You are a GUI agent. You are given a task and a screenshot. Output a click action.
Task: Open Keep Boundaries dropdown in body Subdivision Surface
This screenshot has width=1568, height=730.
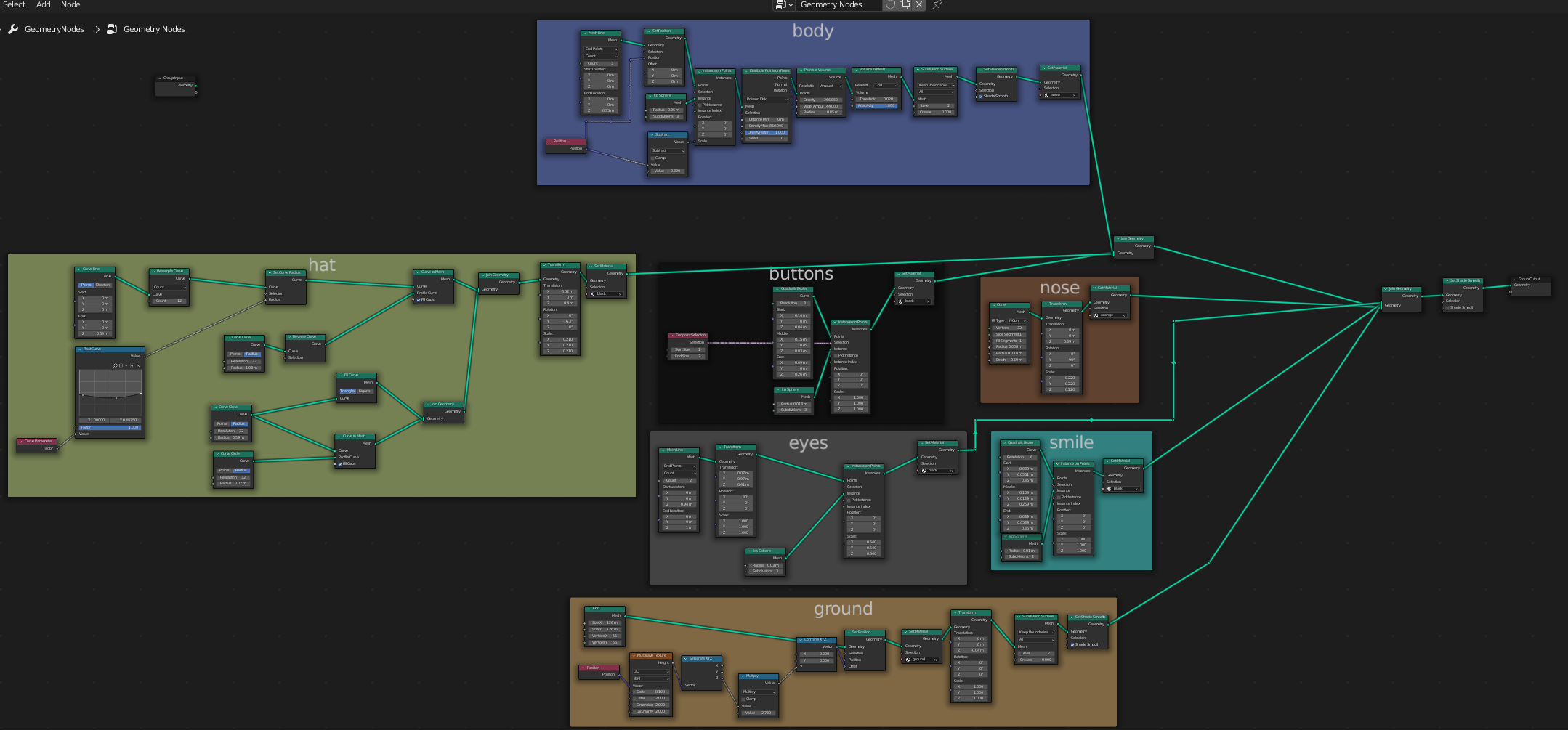(936, 85)
